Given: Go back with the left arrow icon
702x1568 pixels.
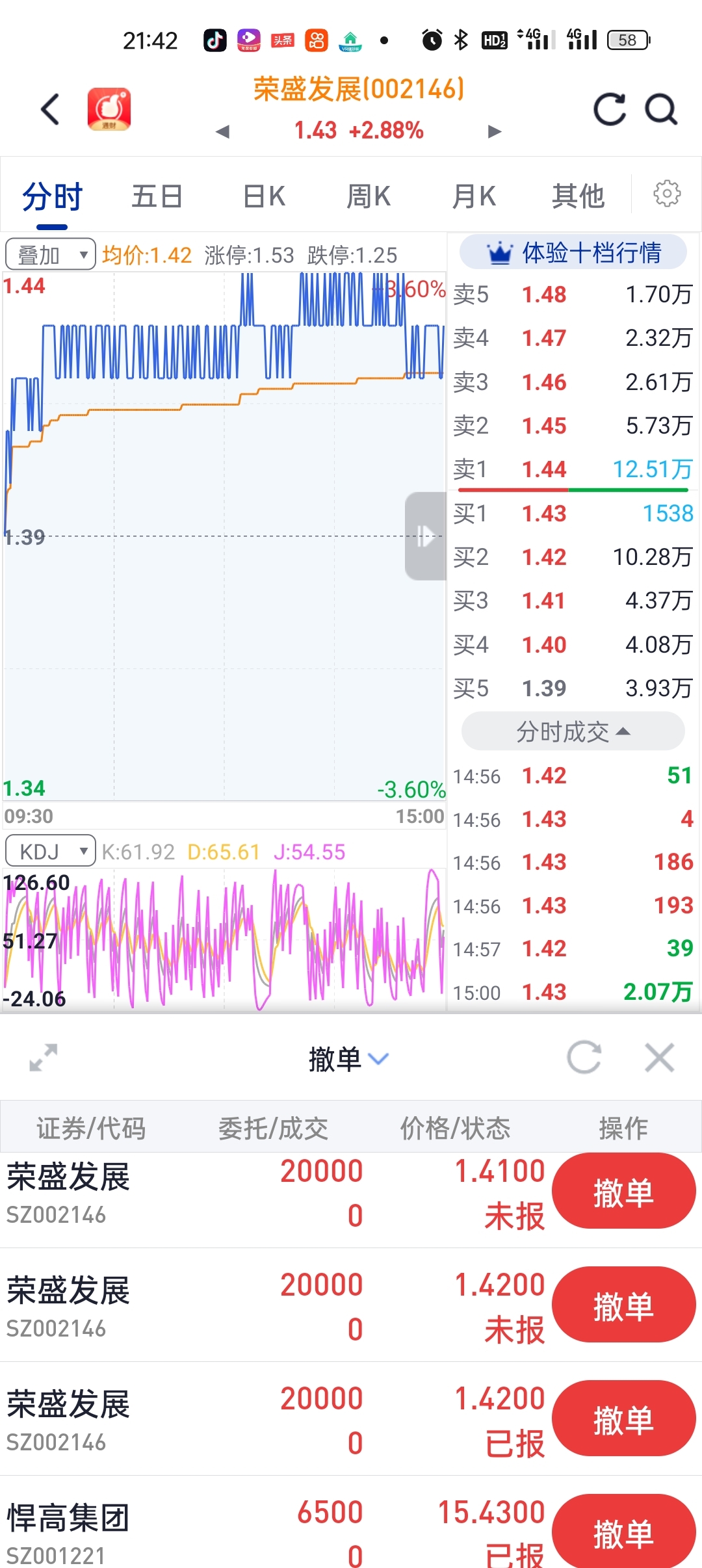Looking at the screenshot, I should (50, 109).
